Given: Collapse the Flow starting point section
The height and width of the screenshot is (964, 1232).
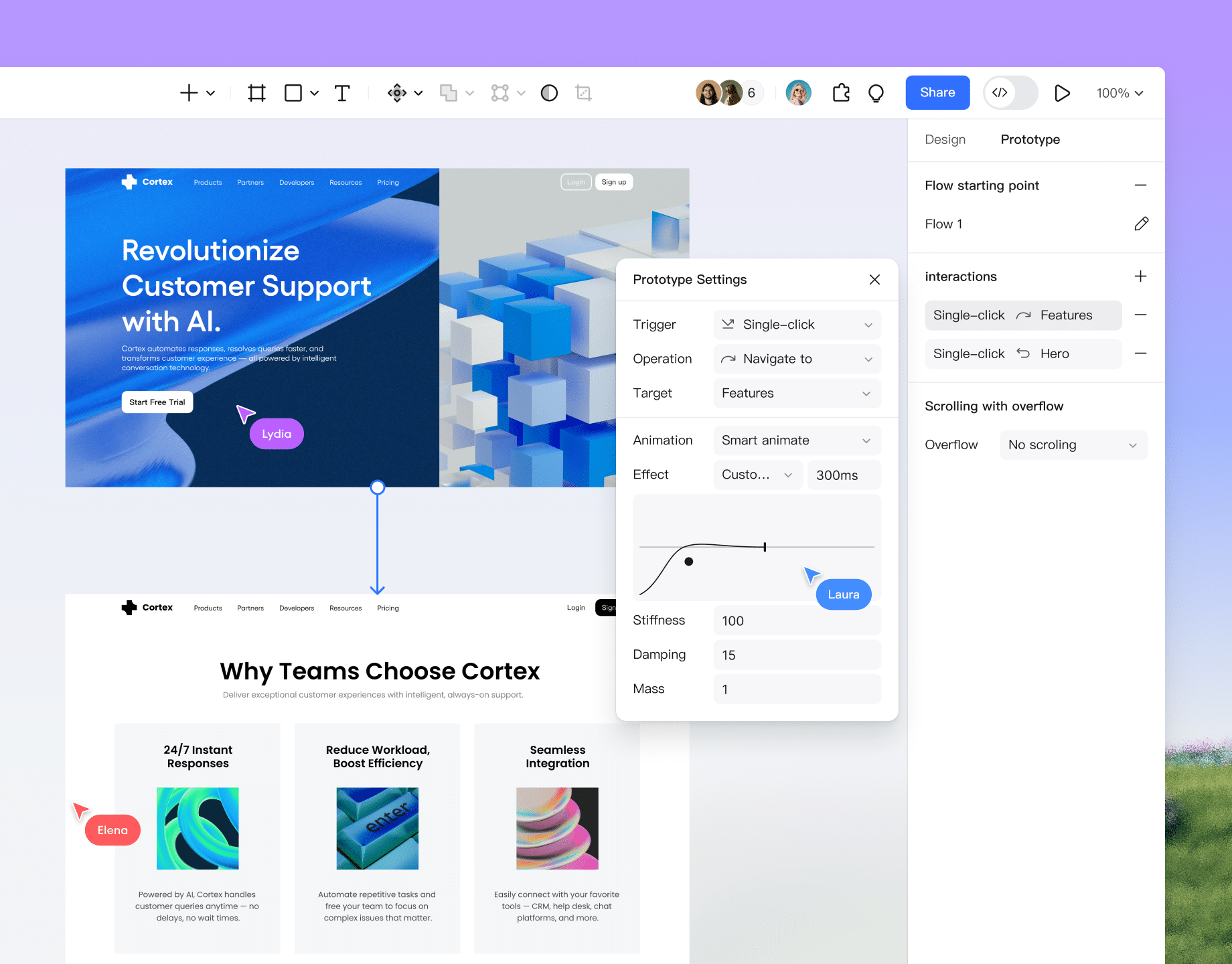Looking at the screenshot, I should coord(1141,185).
